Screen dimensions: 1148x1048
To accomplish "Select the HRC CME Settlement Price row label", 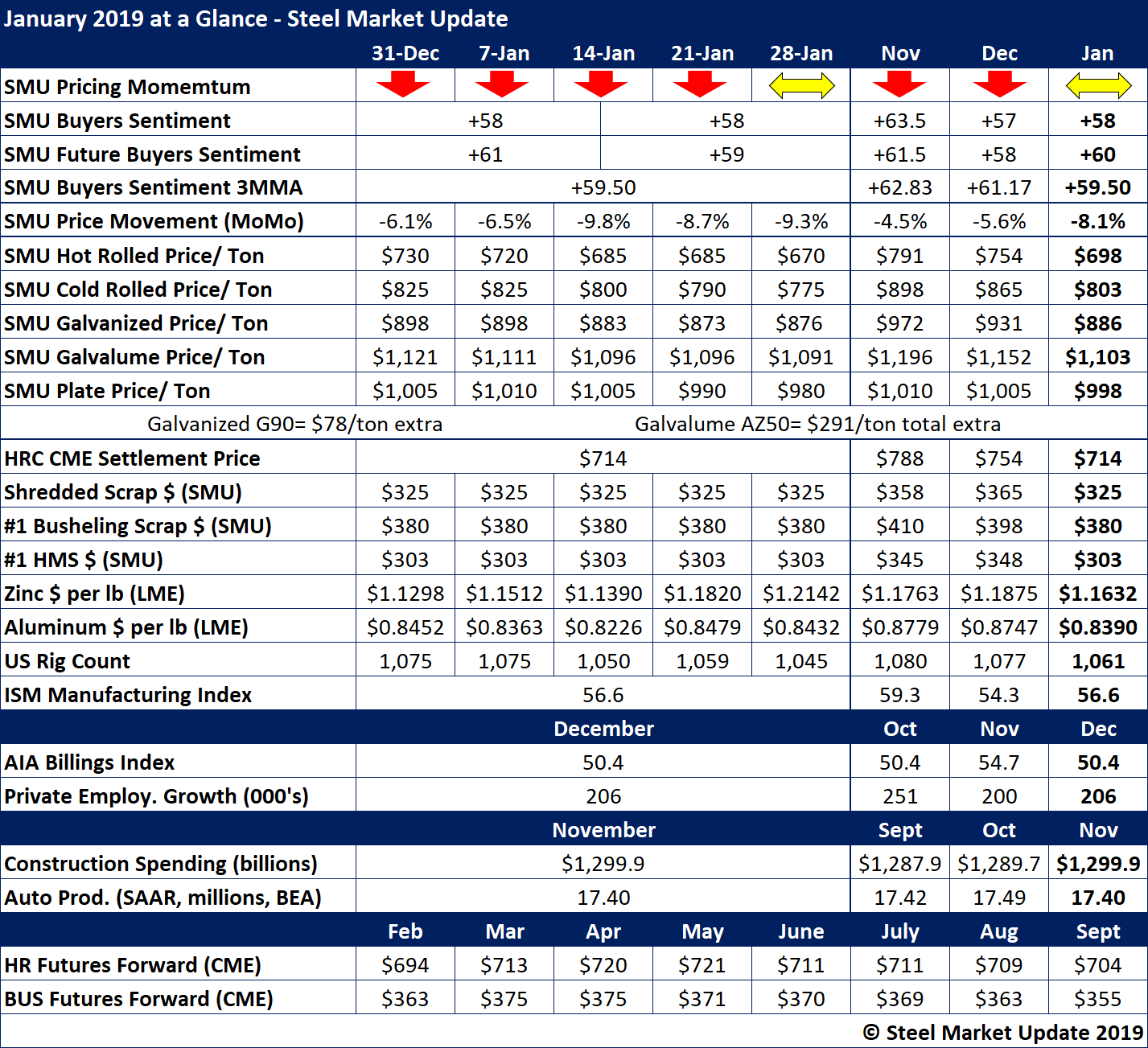I will [132, 458].
